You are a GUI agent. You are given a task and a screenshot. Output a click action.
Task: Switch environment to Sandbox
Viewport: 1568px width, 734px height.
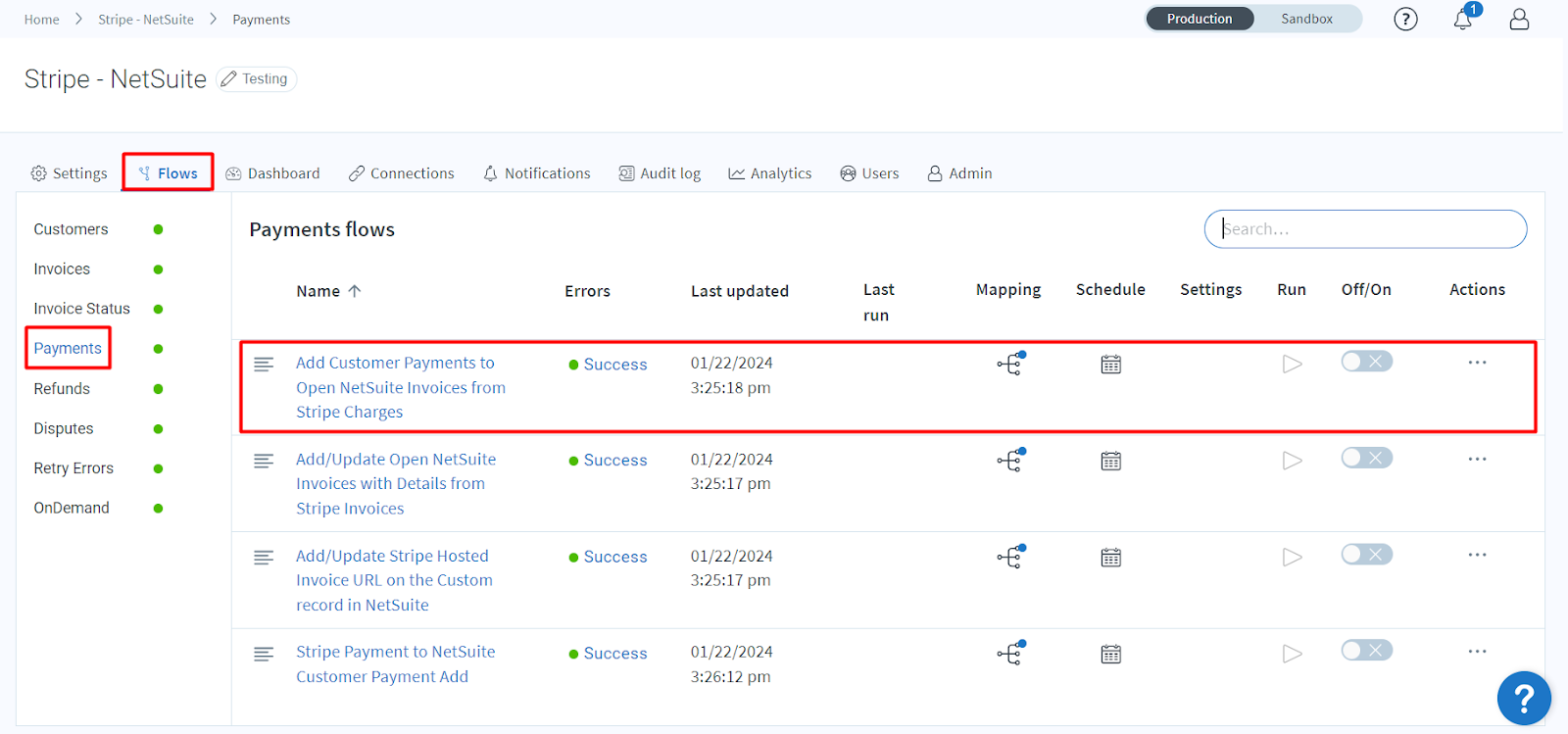(1306, 19)
